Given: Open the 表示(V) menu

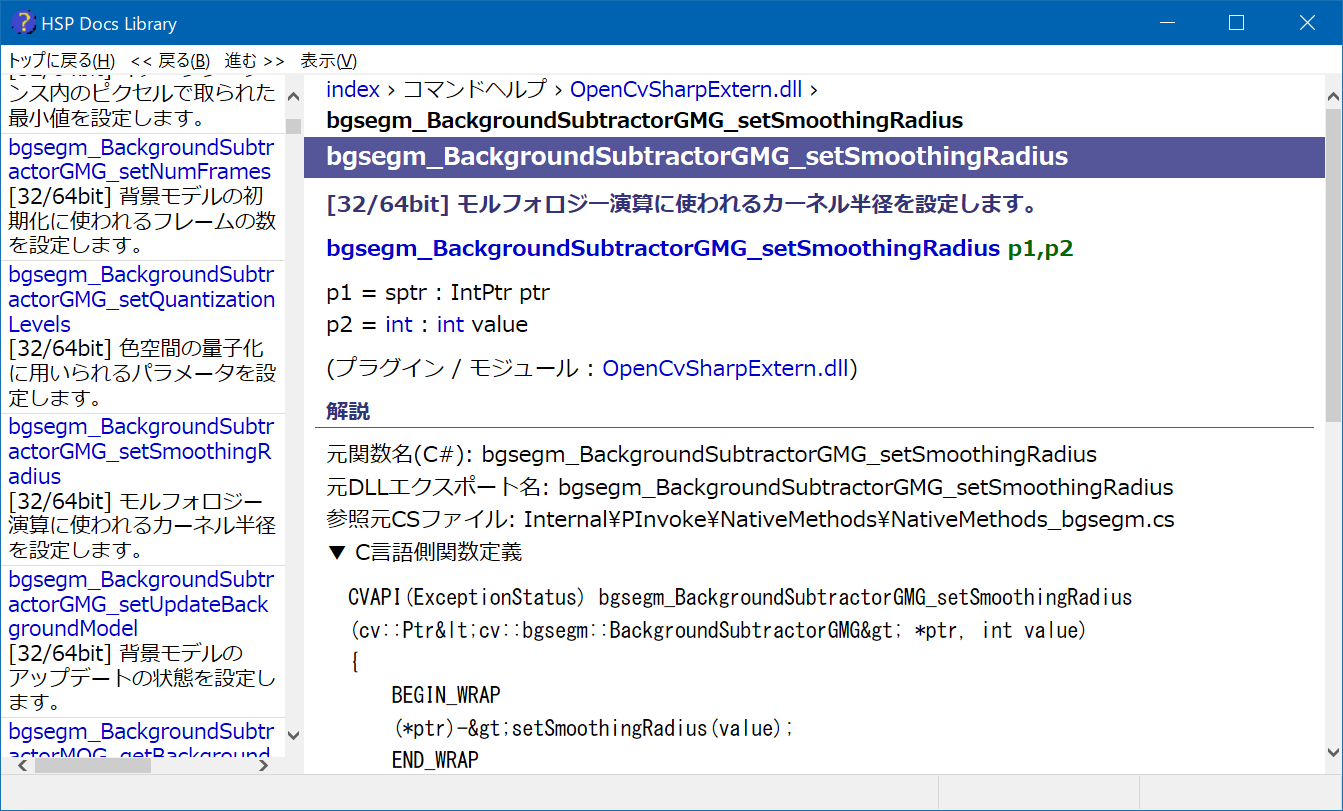Looking at the screenshot, I should click(x=329, y=61).
